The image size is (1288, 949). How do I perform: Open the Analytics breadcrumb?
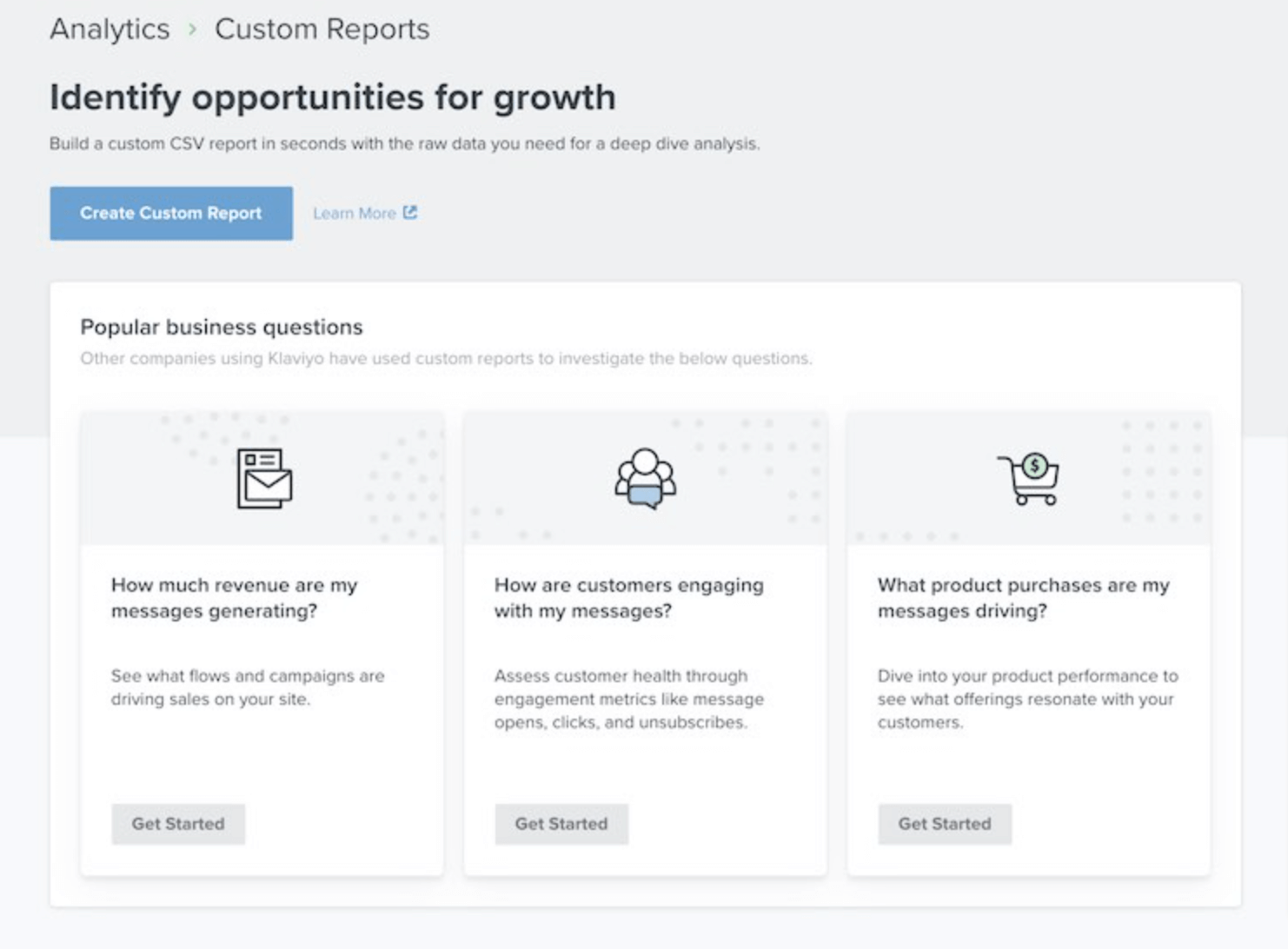110,29
